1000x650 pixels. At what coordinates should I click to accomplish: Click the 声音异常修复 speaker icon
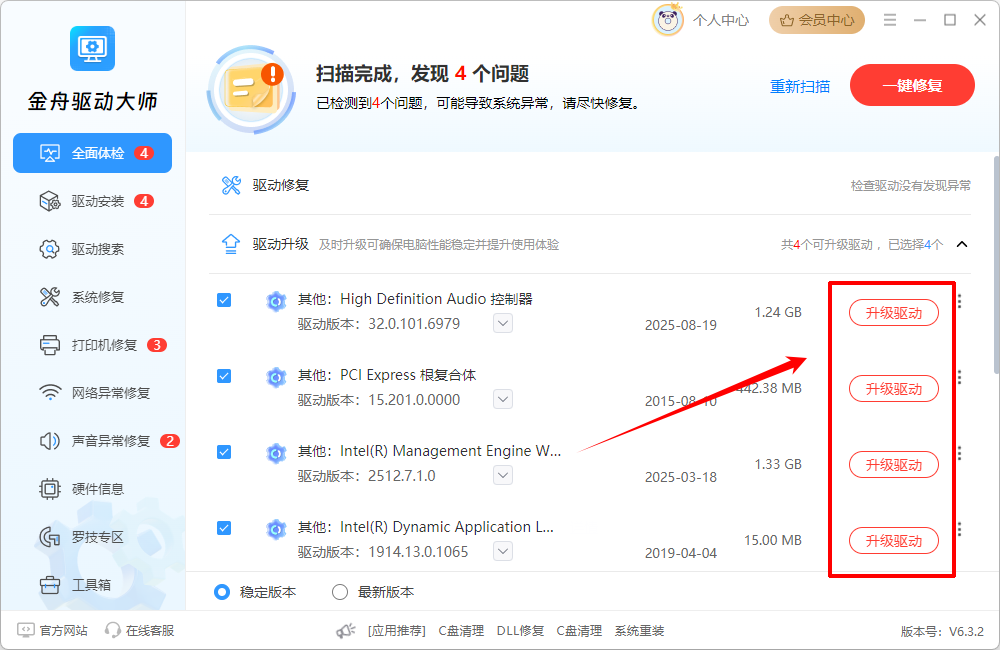(50, 441)
